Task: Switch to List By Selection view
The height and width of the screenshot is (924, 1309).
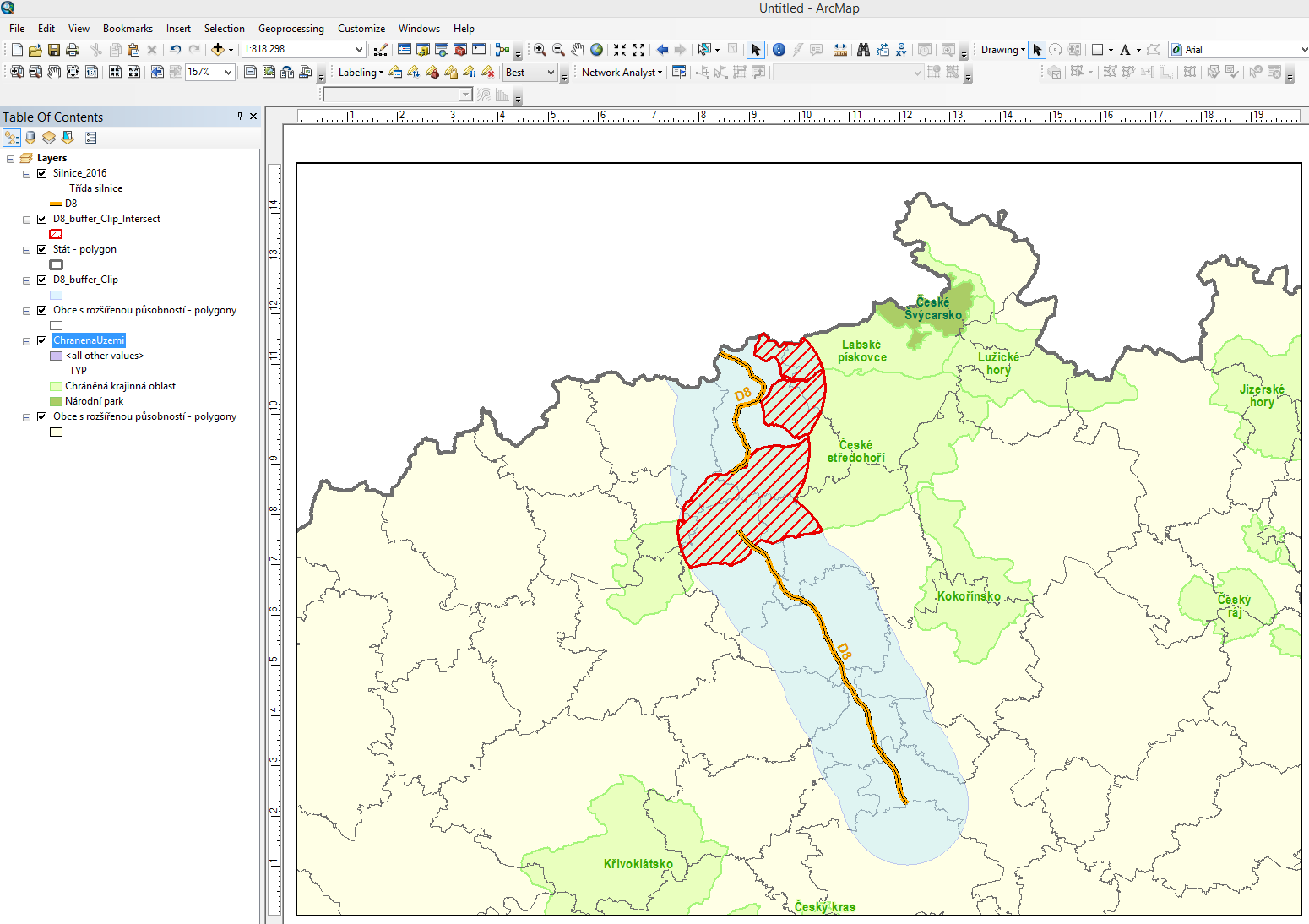Action: click(x=68, y=138)
